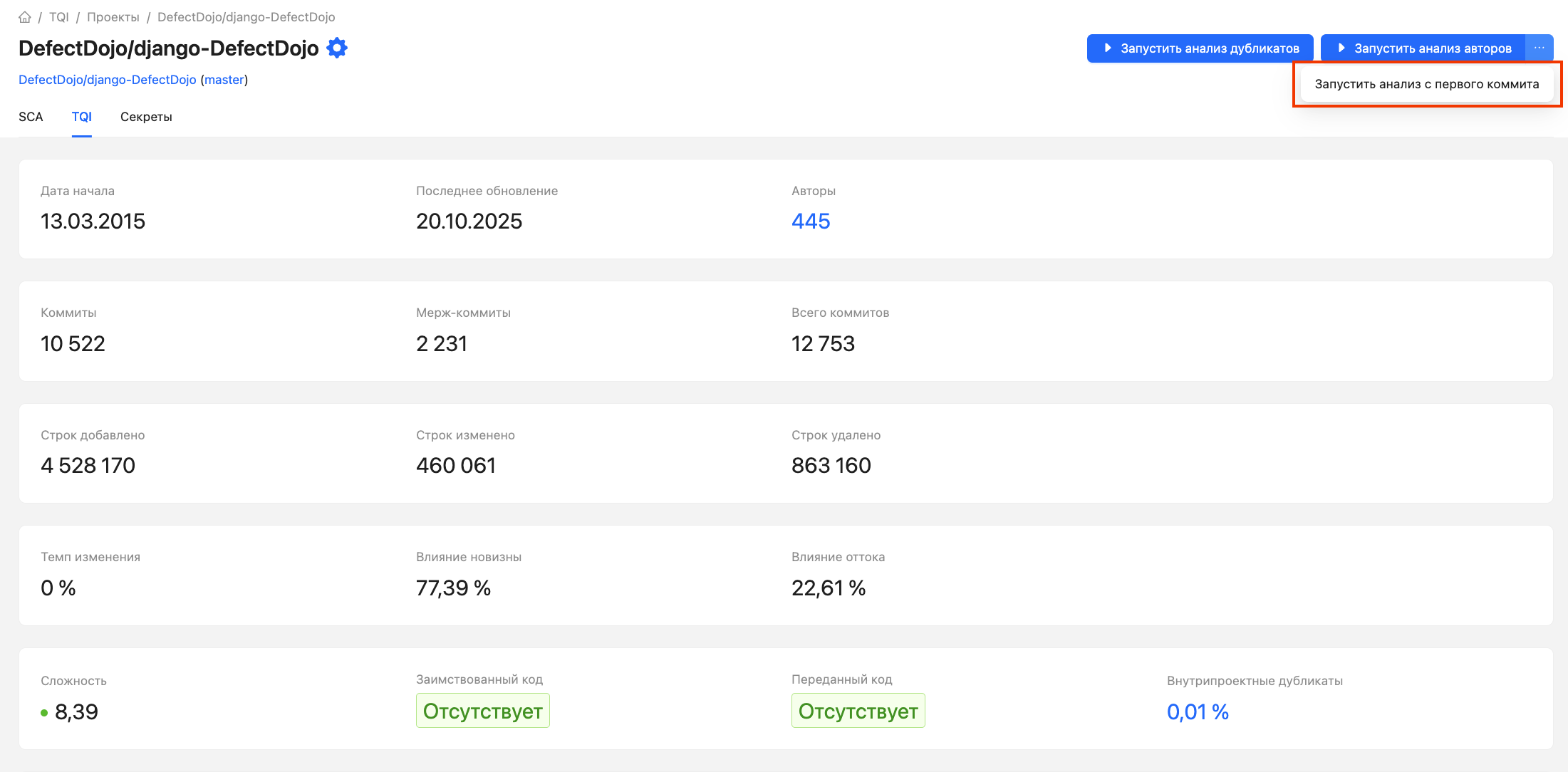This screenshot has height=772, width=1568.
Task: Click 'Запустить анализ дубликатов' button
Action: pyautogui.click(x=1209, y=48)
